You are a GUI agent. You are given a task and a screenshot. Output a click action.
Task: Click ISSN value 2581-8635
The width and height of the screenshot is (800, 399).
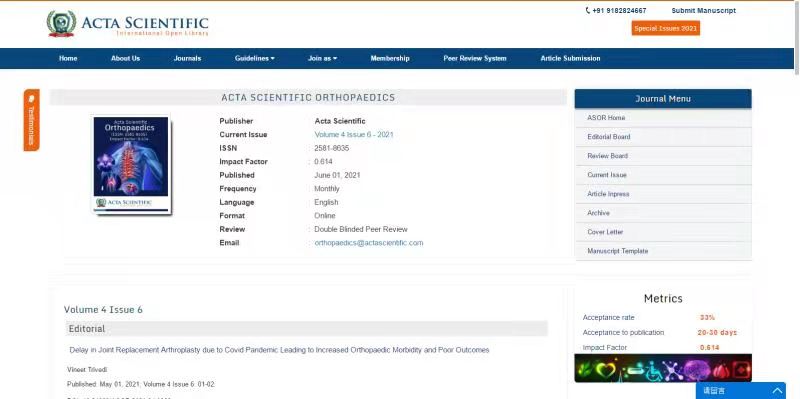332,148
